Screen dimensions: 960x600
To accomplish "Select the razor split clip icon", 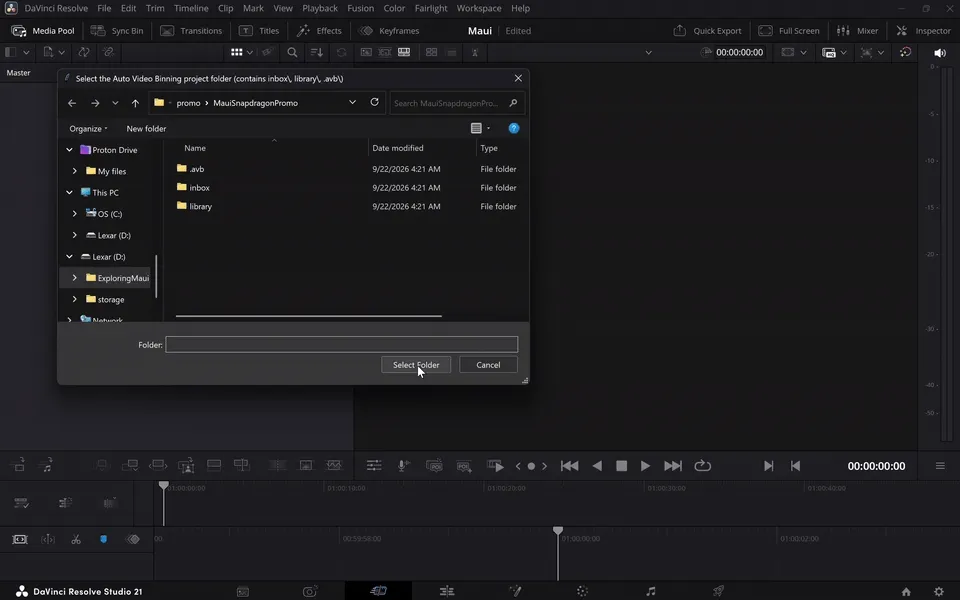I will tap(76, 539).
